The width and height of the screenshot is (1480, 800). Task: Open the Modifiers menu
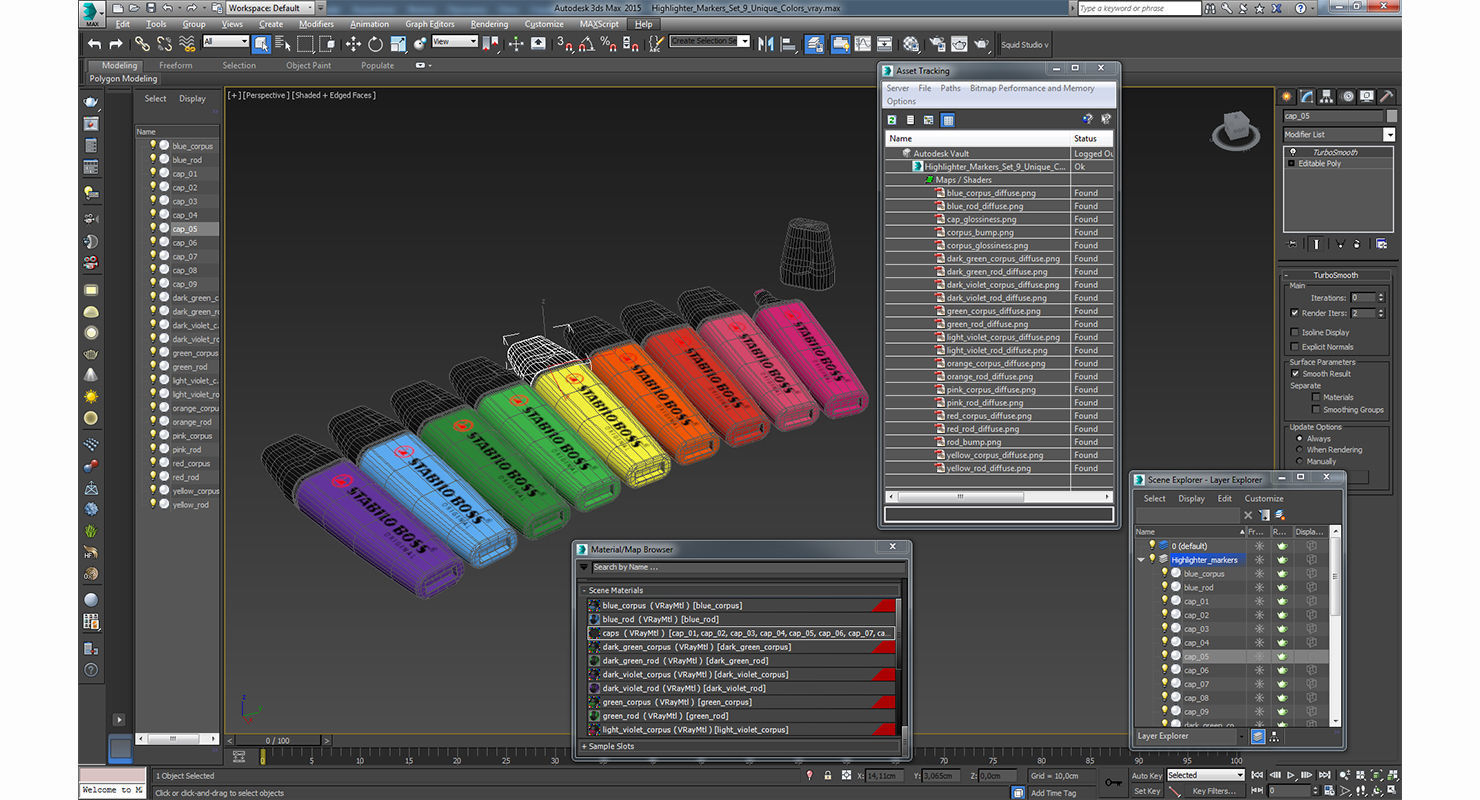point(316,24)
